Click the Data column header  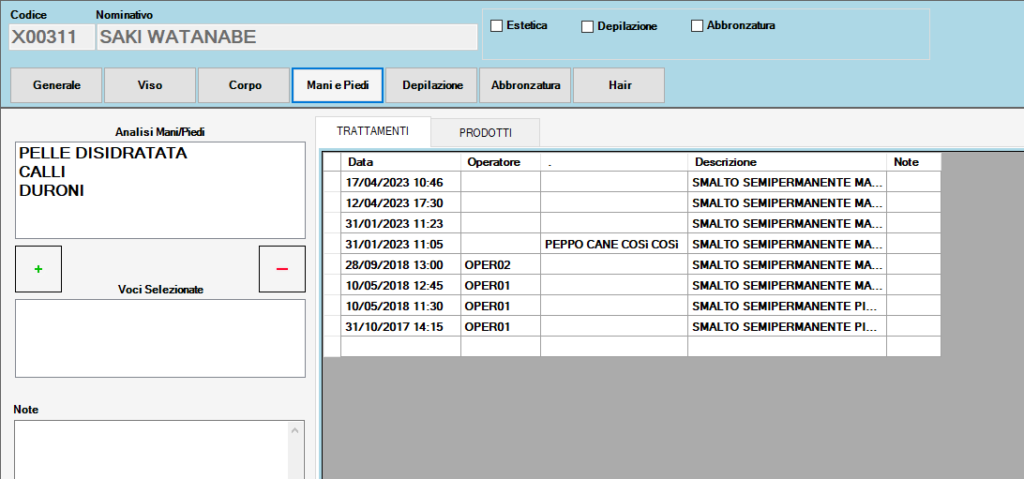pos(400,162)
